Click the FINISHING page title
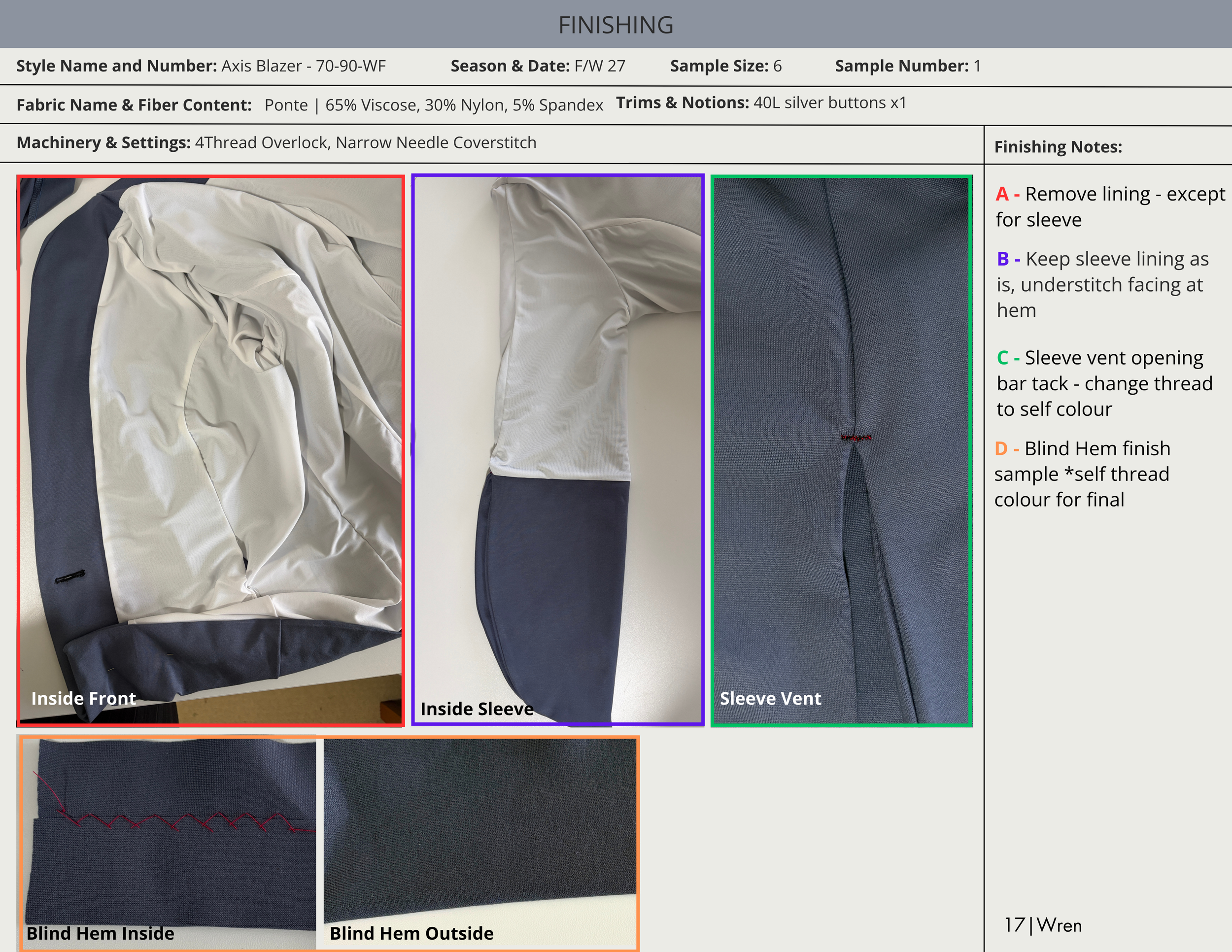 (x=616, y=26)
